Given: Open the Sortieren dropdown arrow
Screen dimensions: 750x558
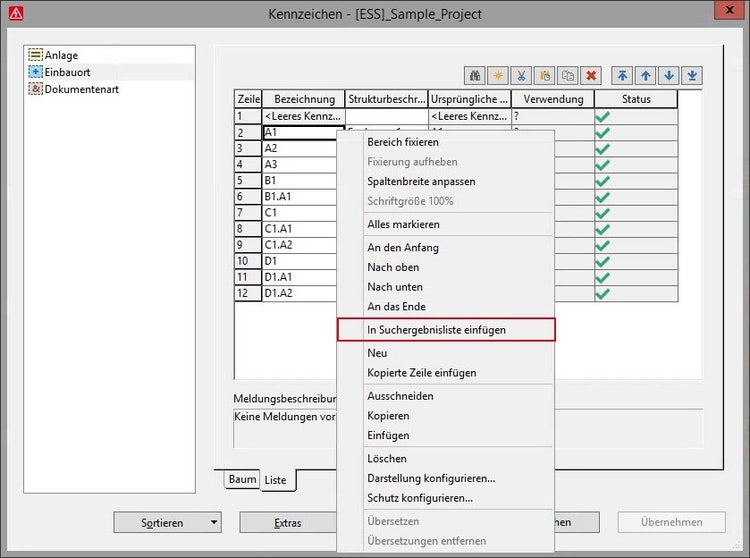Looking at the screenshot, I should point(214,522).
